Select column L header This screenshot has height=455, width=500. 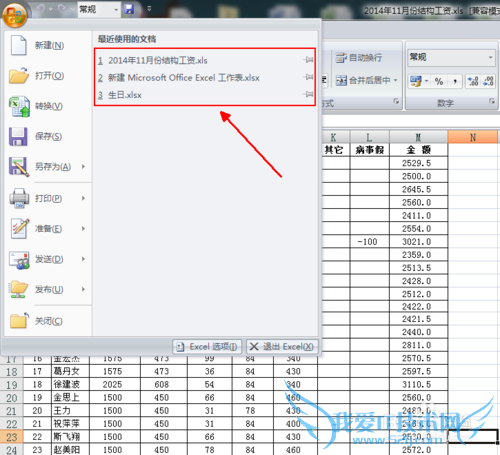tap(369, 137)
